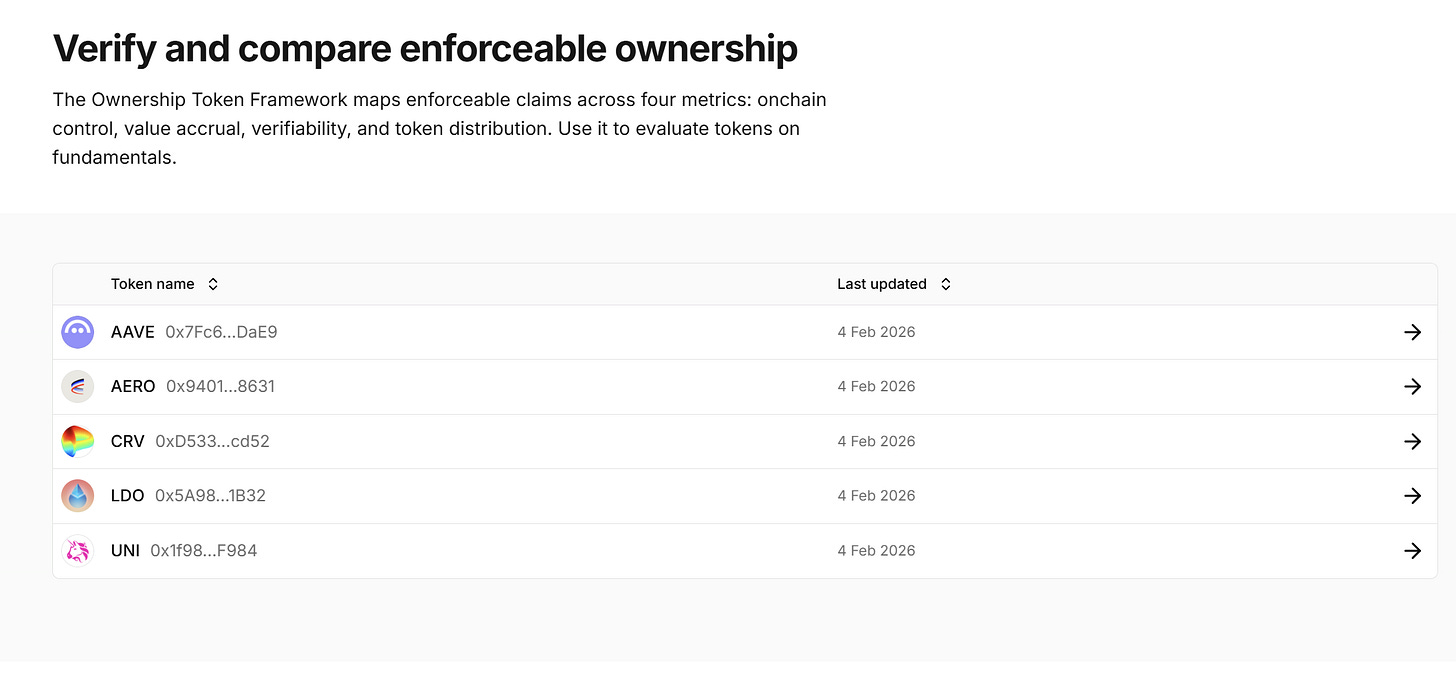This screenshot has width=1456, height=696.
Task: Click the LDO address 0x5A98...1B32
Action: coord(210,495)
